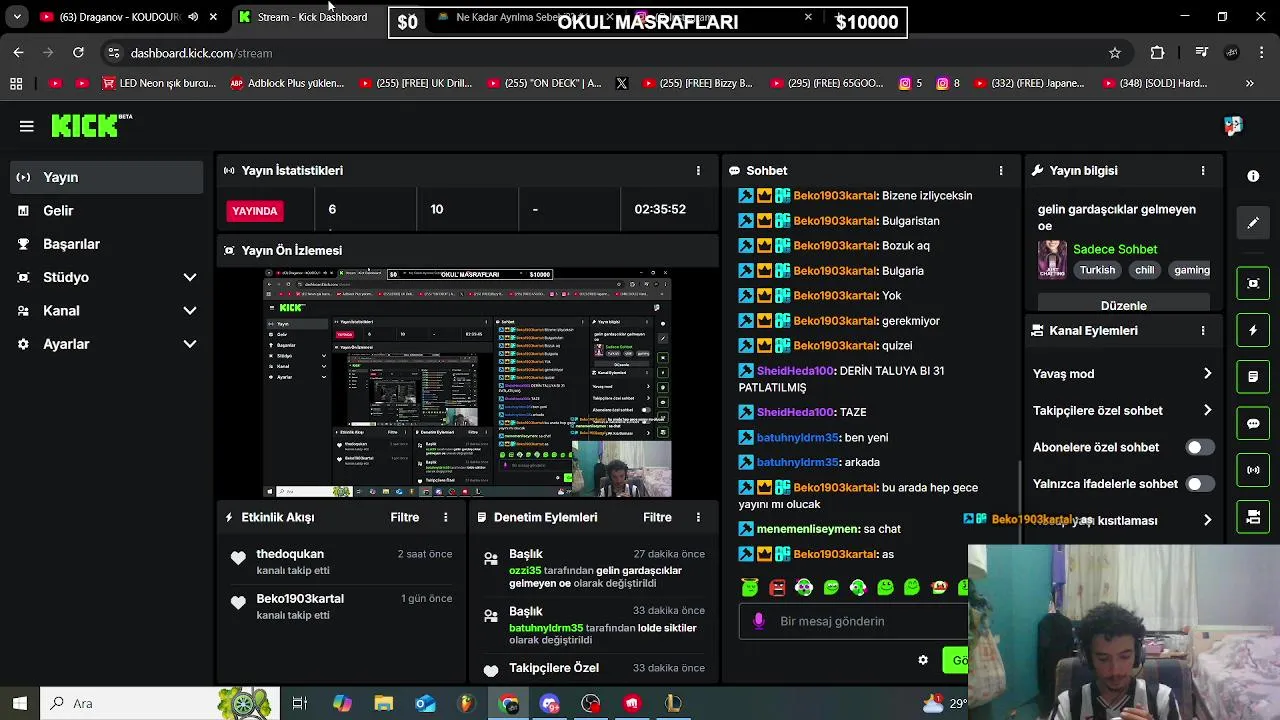The image size is (1280, 720).
Task: Open Filtre in Denetim Eylemleri panel
Action: (657, 518)
